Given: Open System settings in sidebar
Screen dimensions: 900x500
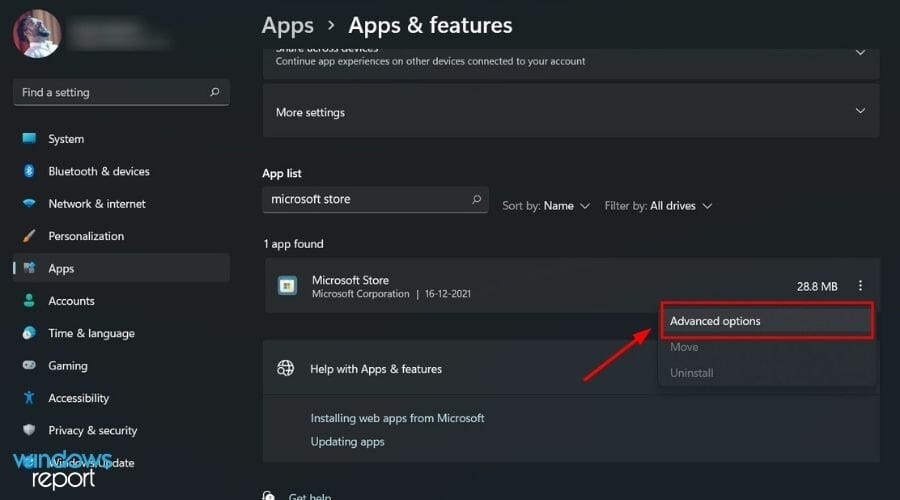Looking at the screenshot, I should 121,139.
